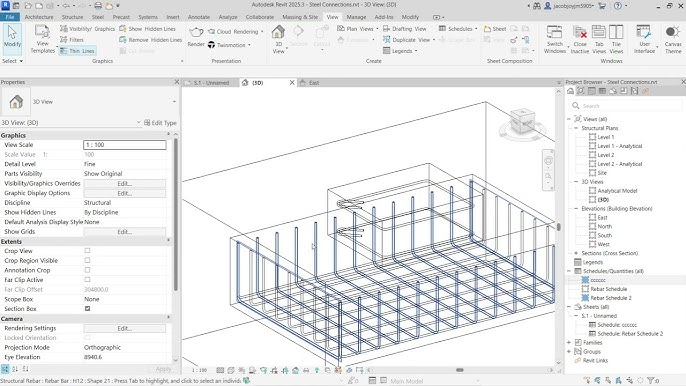This screenshot has height=386, width=686.
Task: Switch to the Architecture ribbon tab
Action: pos(39,17)
